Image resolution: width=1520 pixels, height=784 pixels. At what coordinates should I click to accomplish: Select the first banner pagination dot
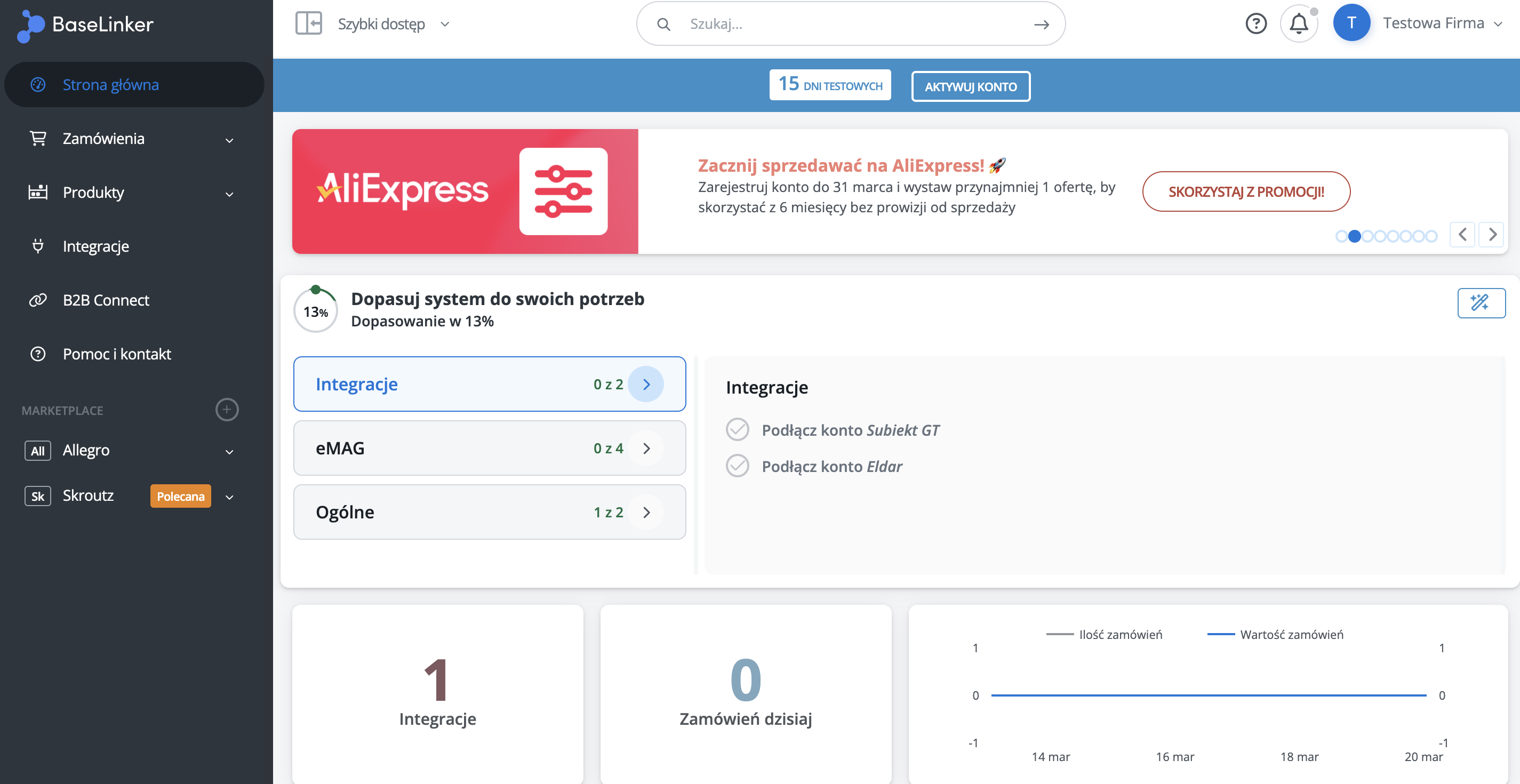click(1341, 237)
